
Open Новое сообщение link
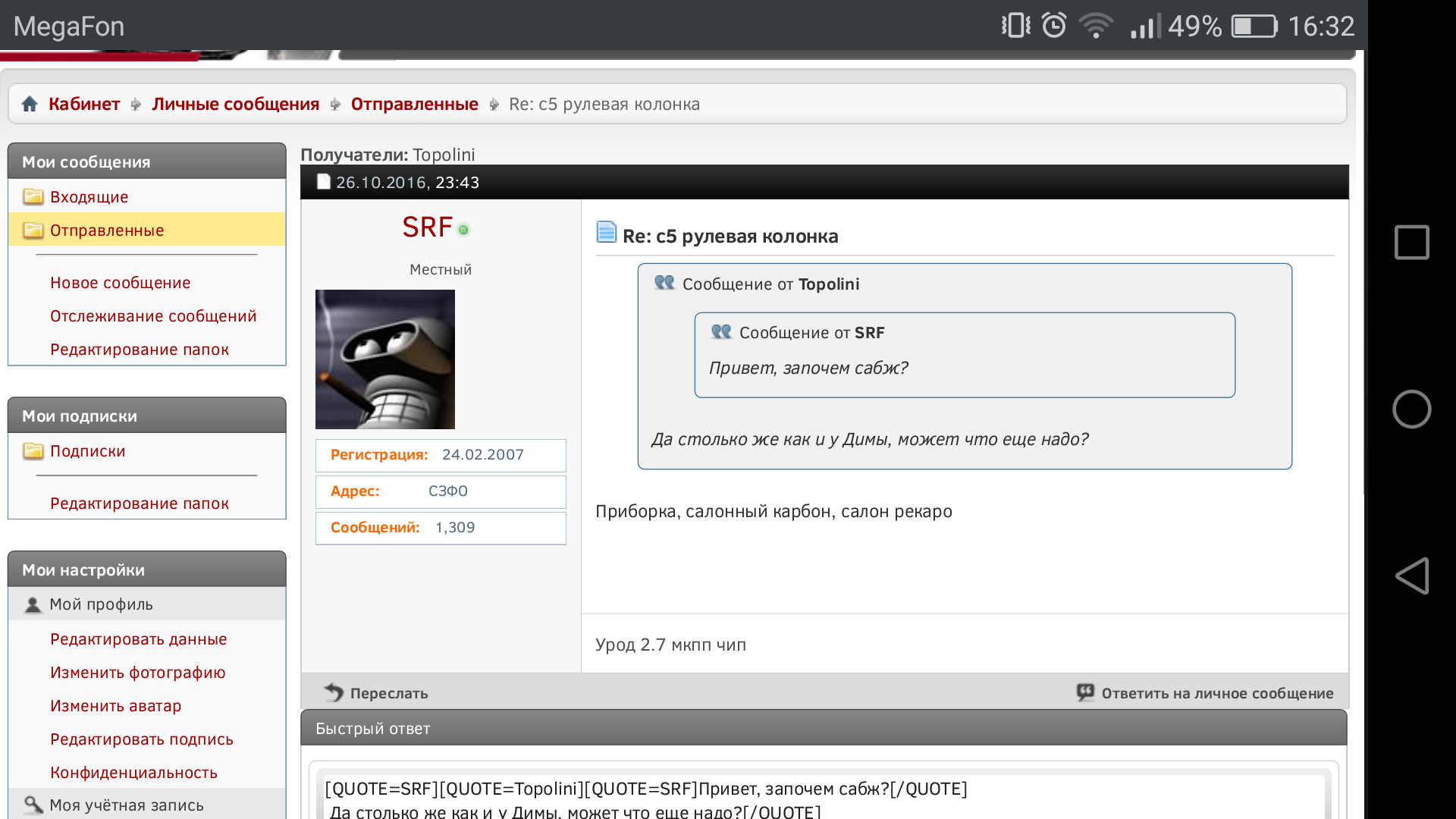pyautogui.click(x=120, y=283)
